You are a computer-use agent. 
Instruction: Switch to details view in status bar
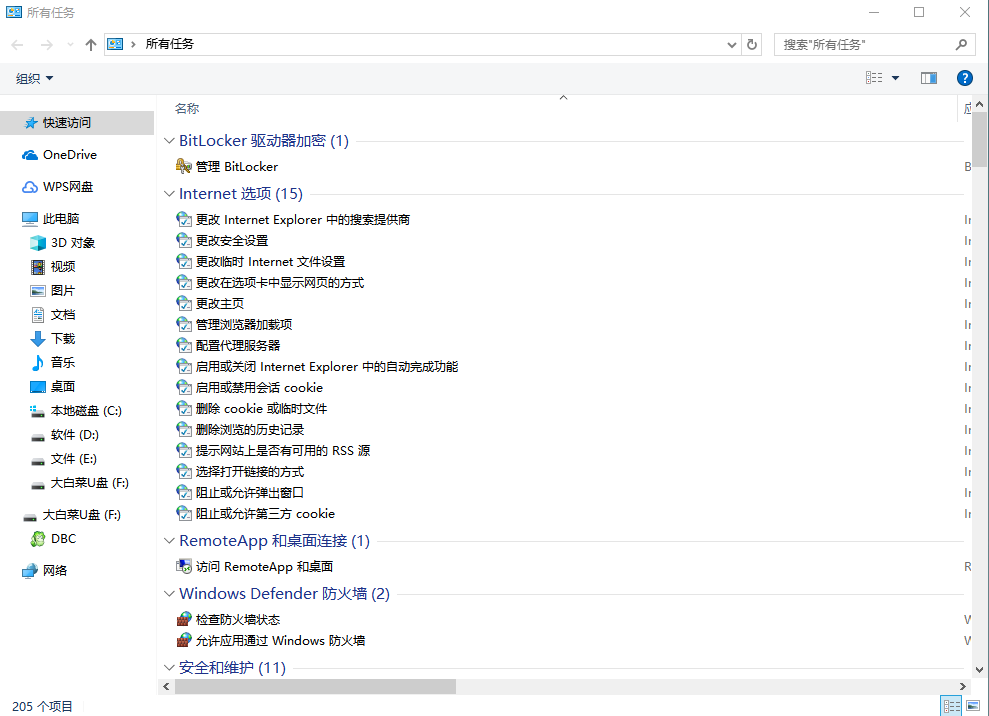click(x=951, y=706)
